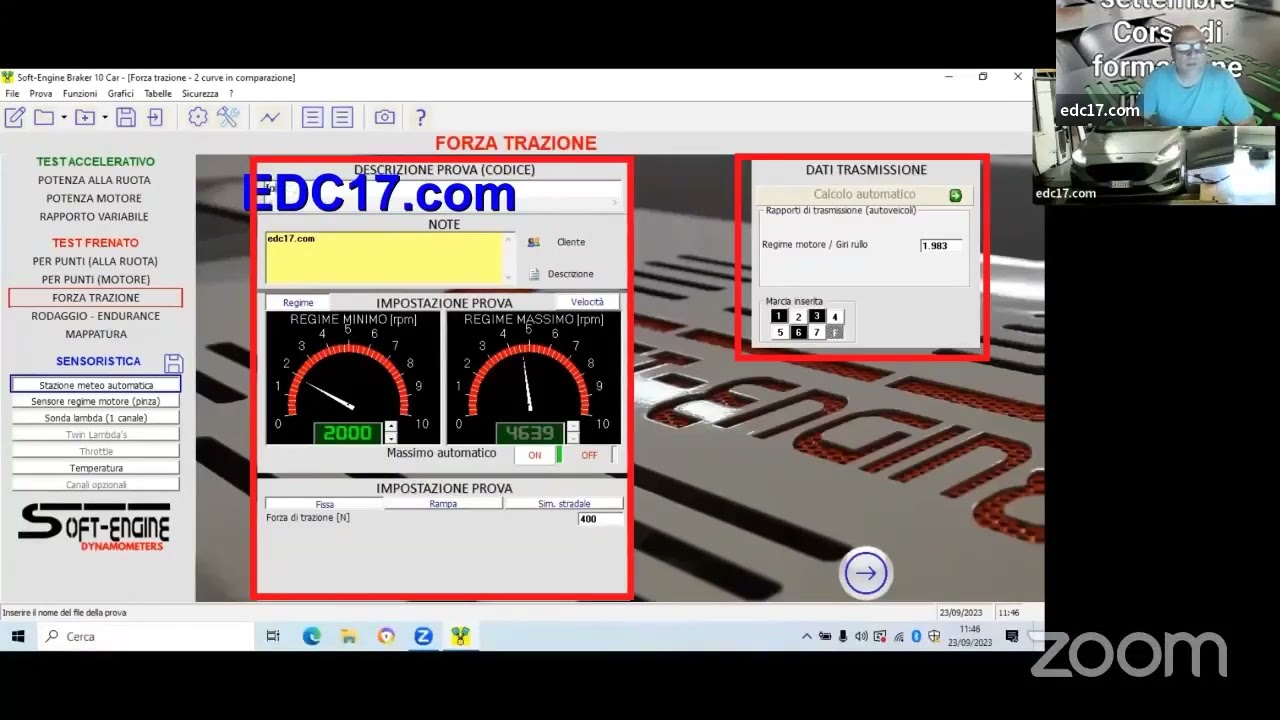
Task: Switch Massimo automatico to OFF
Action: click(589, 455)
